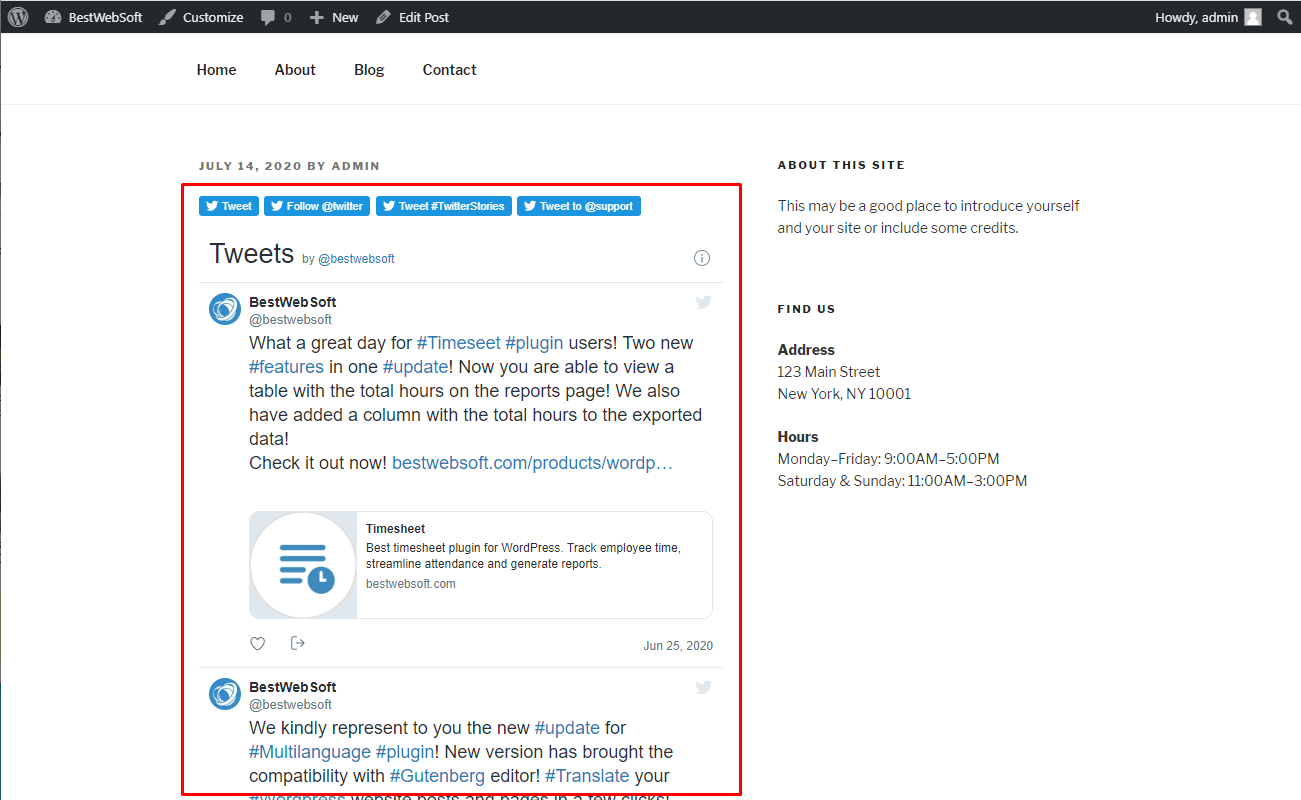
Task: Go to the Home page
Action: (217, 70)
